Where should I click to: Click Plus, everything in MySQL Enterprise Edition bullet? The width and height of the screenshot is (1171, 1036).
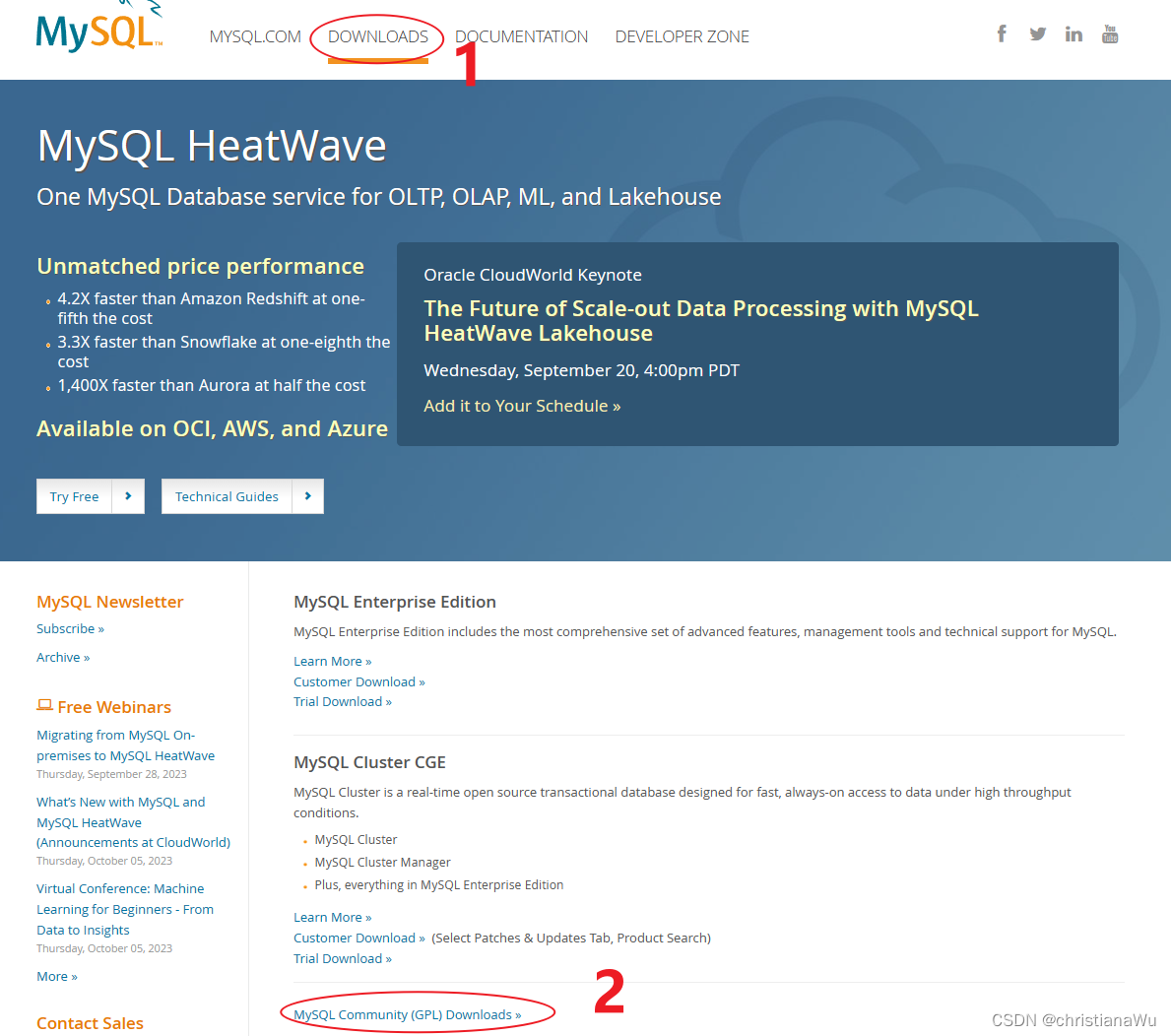coord(439,884)
